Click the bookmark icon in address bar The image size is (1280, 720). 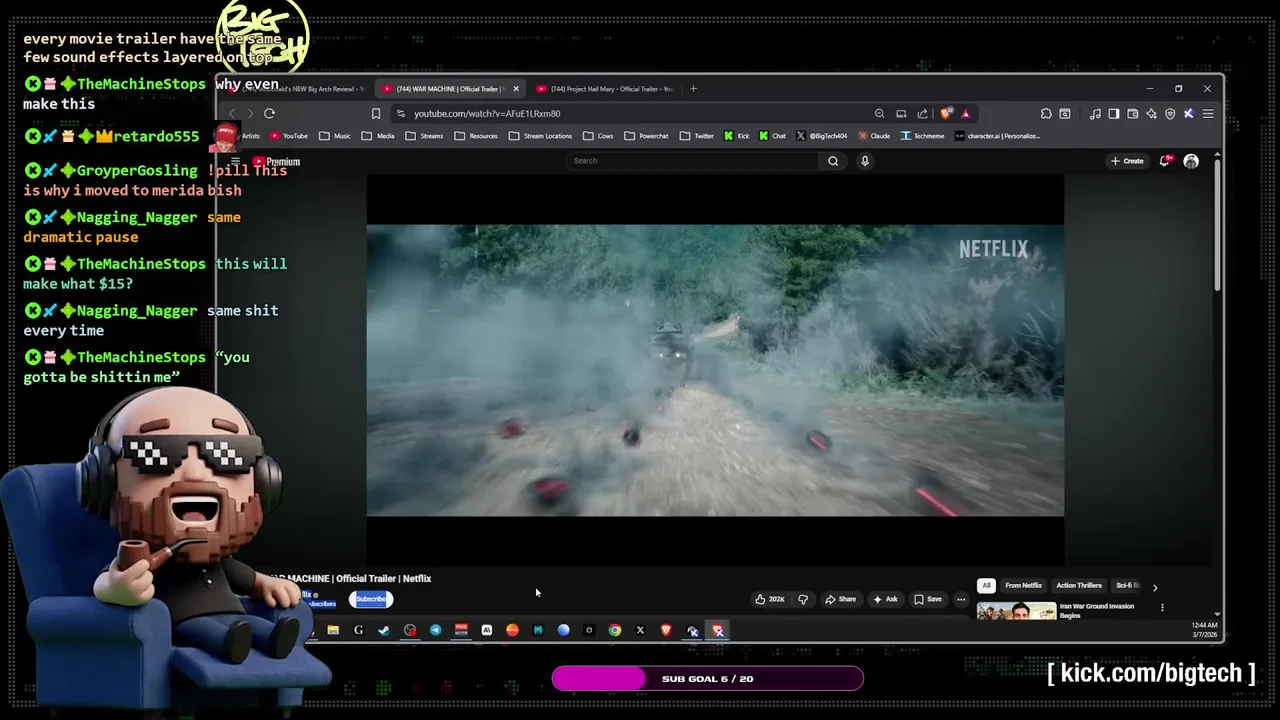[376, 114]
